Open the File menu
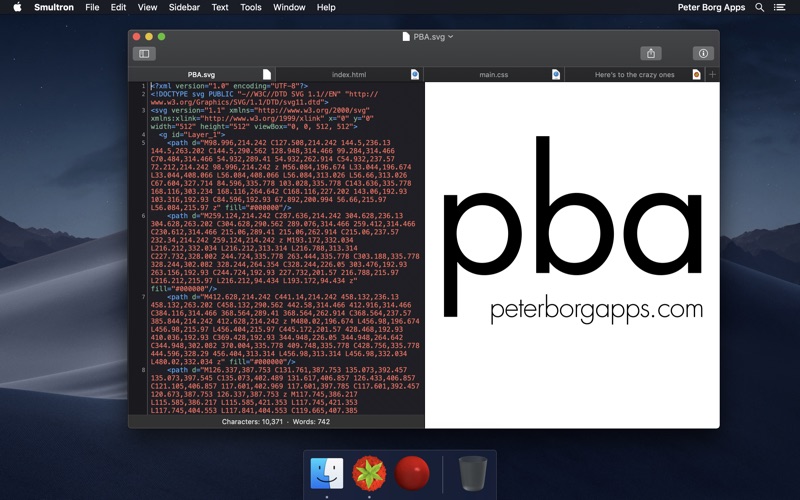The height and width of the screenshot is (500, 800). [x=92, y=7]
